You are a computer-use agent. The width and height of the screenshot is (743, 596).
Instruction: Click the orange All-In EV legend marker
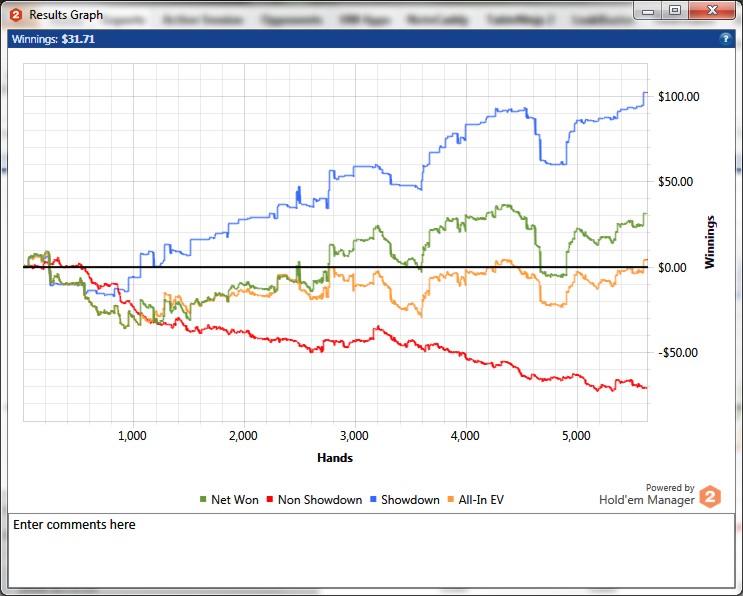click(x=450, y=500)
